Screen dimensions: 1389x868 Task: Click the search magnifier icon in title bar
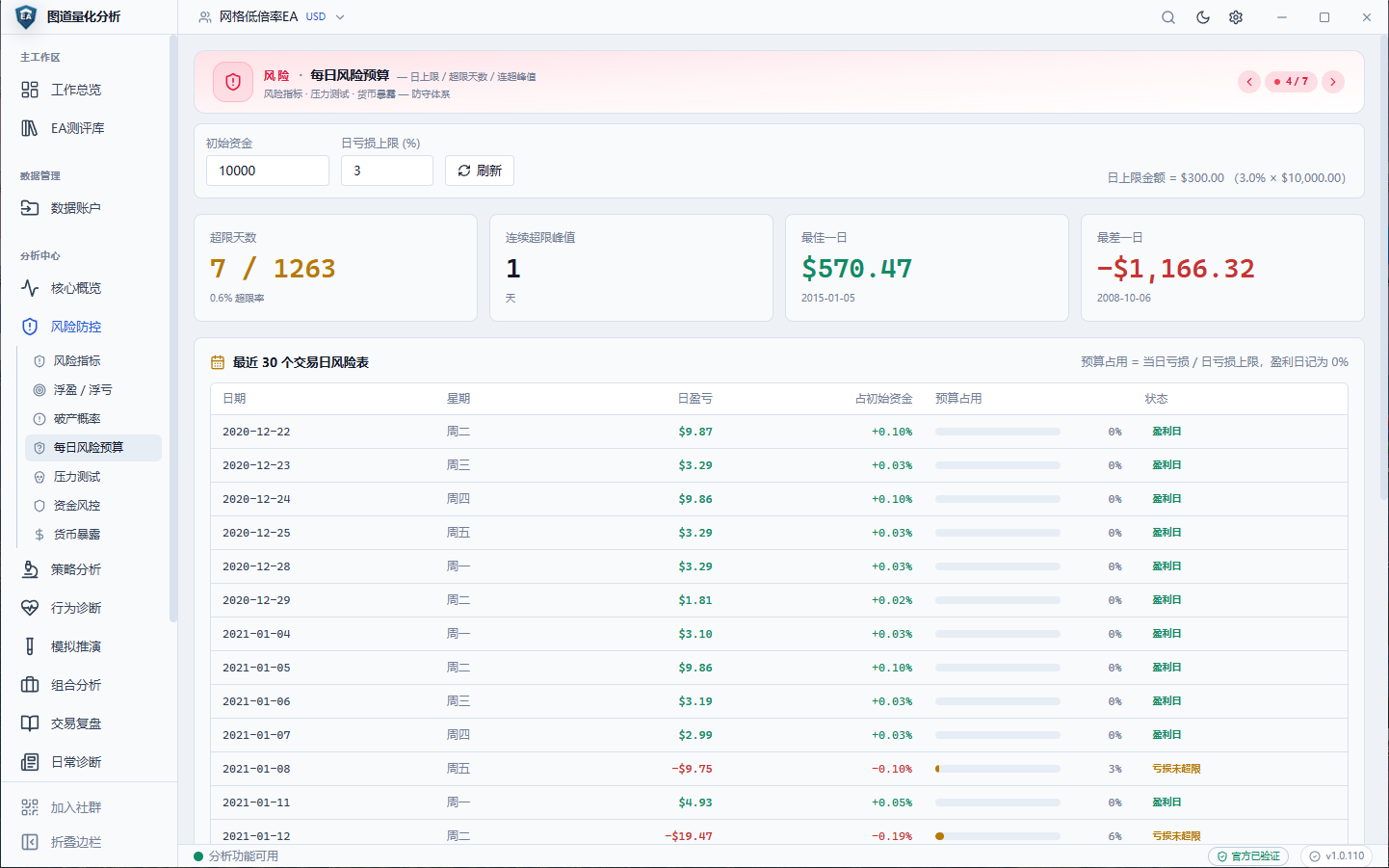tap(1168, 17)
